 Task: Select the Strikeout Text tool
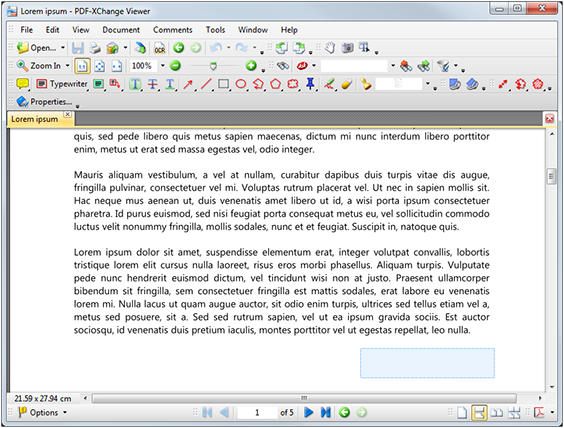pos(153,84)
